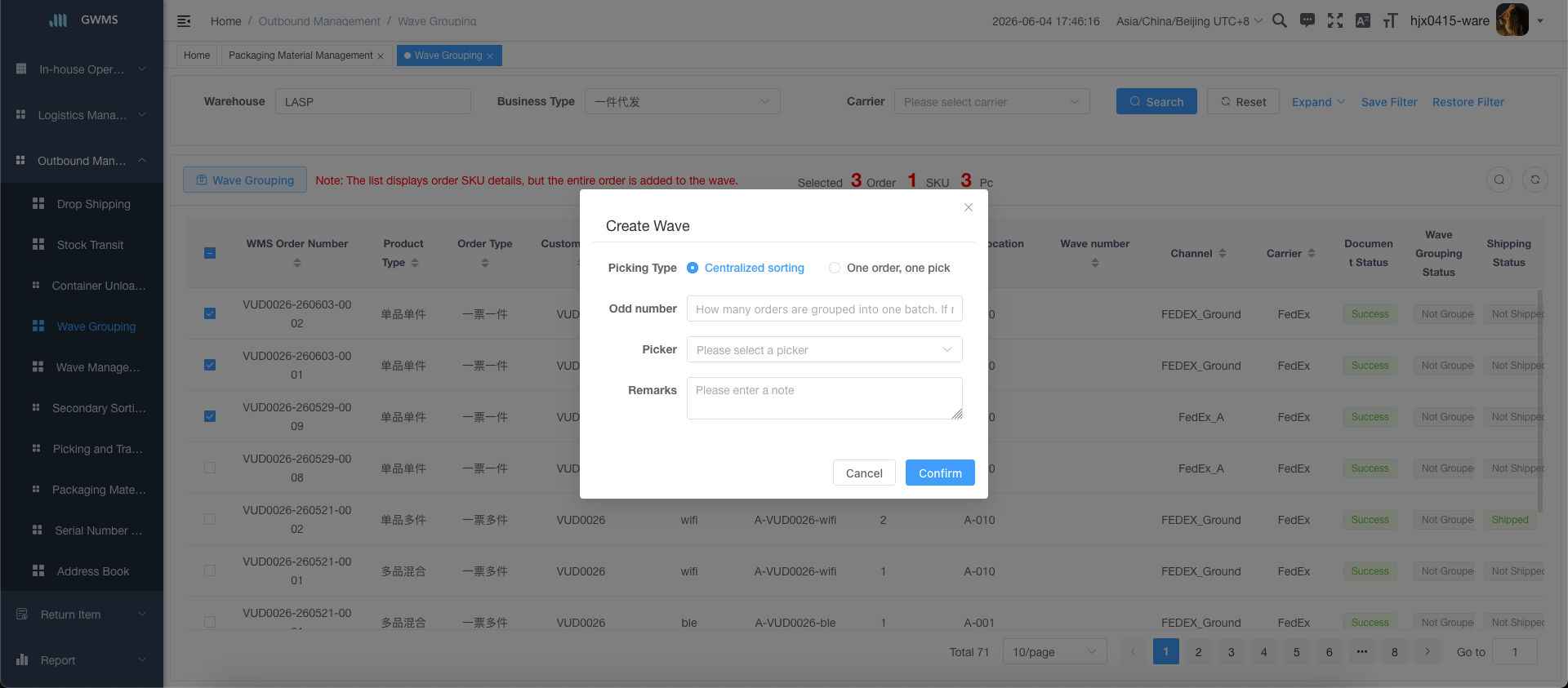
Task: Expand more filter options
Action: (x=1318, y=102)
